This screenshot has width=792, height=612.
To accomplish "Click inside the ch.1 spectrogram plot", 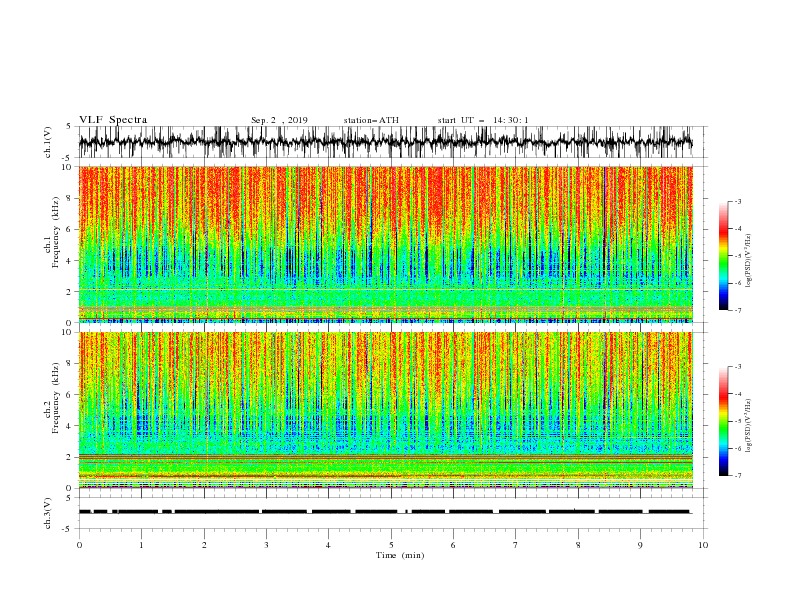I will tap(385, 244).
